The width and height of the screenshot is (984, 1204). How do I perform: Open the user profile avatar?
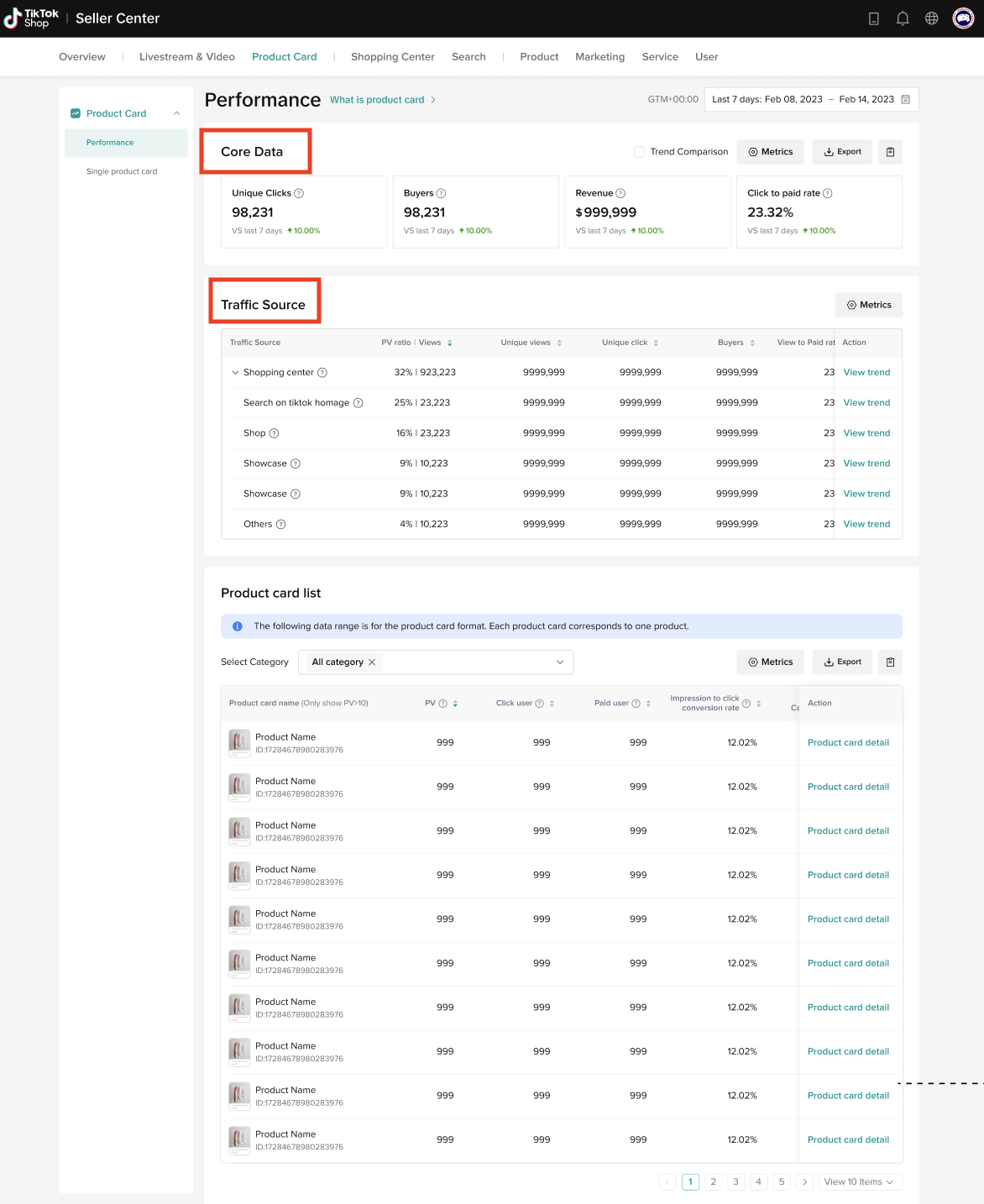(x=963, y=18)
